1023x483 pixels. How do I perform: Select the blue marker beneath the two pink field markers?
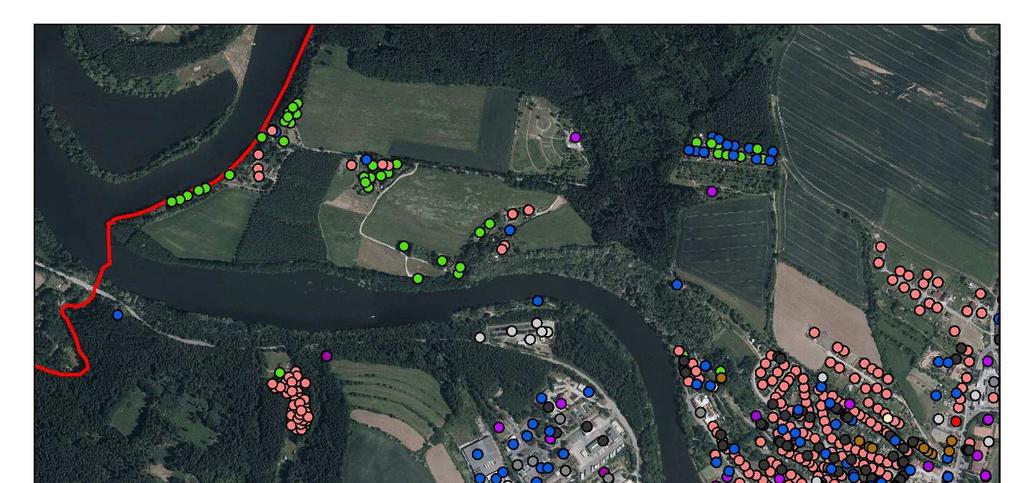pyautogui.click(x=510, y=230)
